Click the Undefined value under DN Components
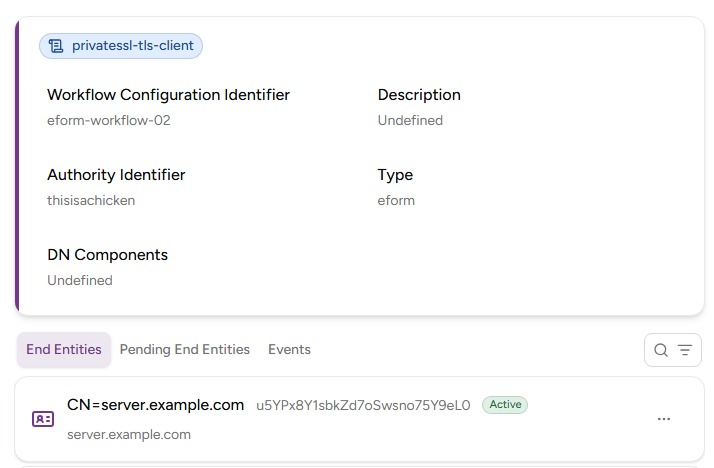714x468 pixels. click(x=80, y=281)
